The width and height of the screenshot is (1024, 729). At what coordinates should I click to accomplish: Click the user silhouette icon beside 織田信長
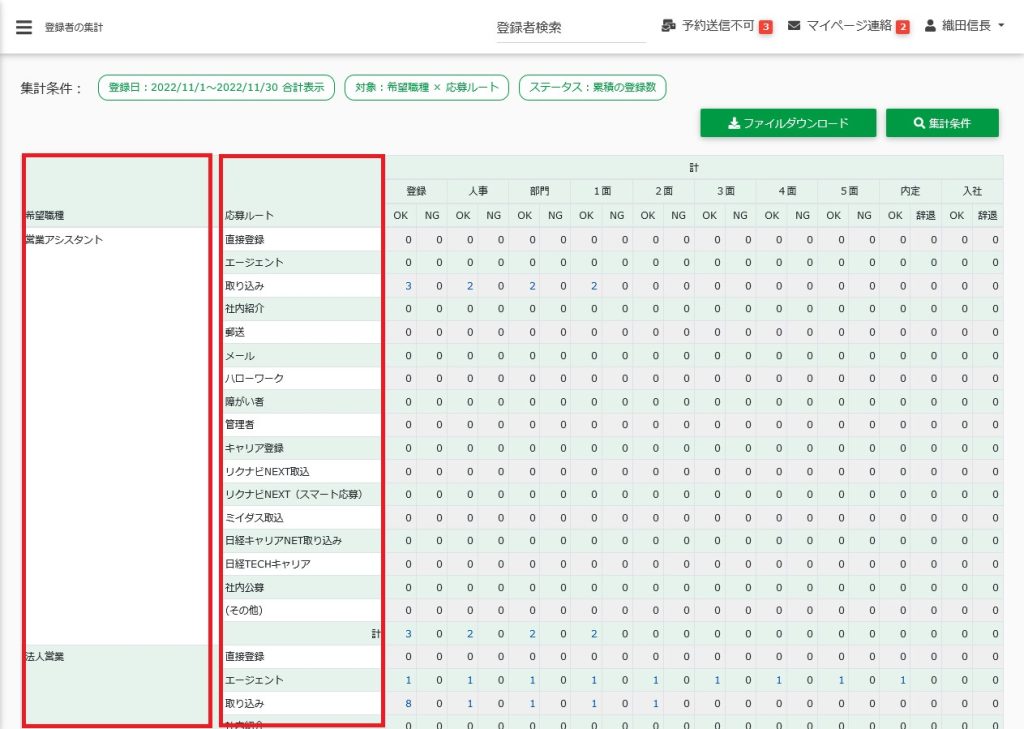(x=930, y=26)
